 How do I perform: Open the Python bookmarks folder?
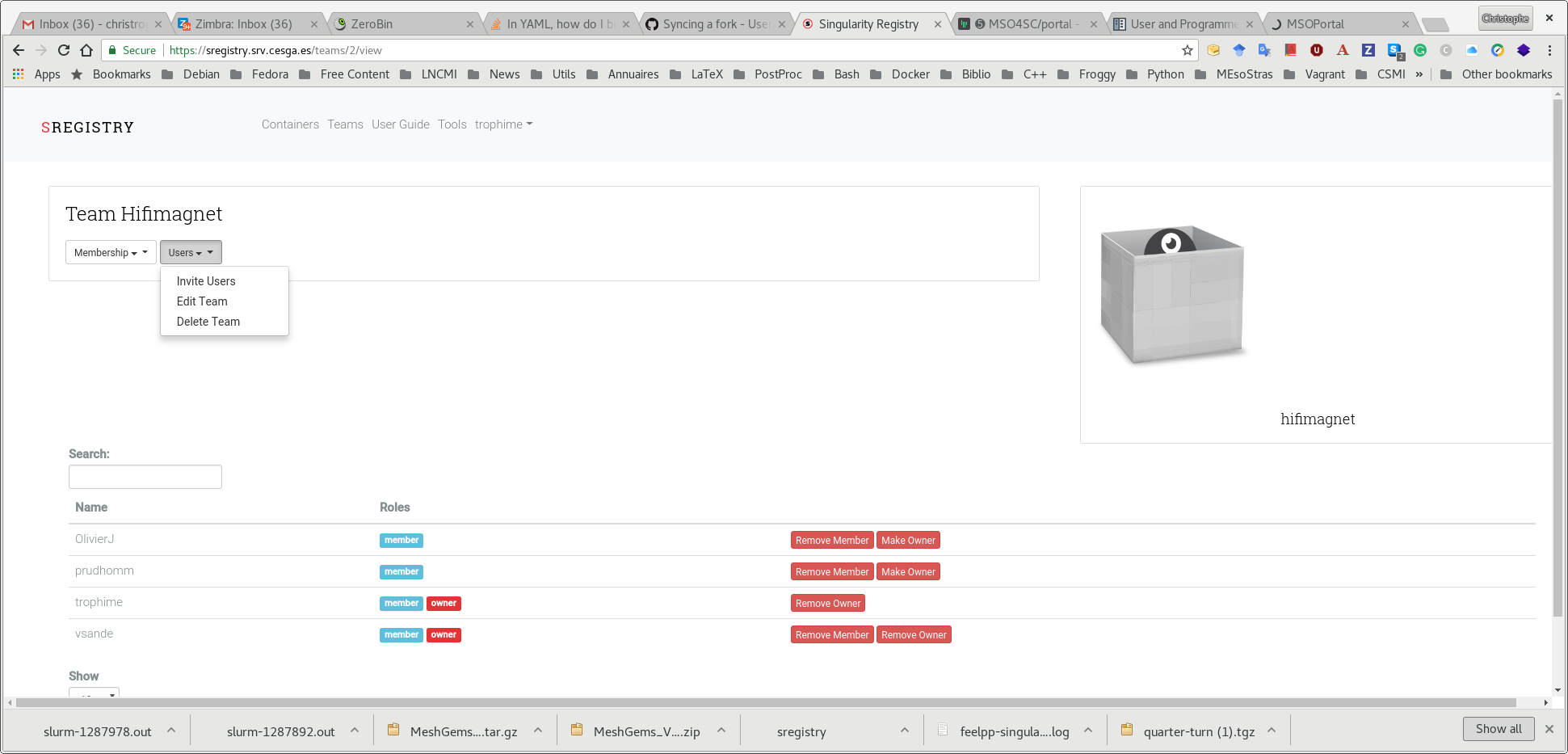tap(1155, 74)
